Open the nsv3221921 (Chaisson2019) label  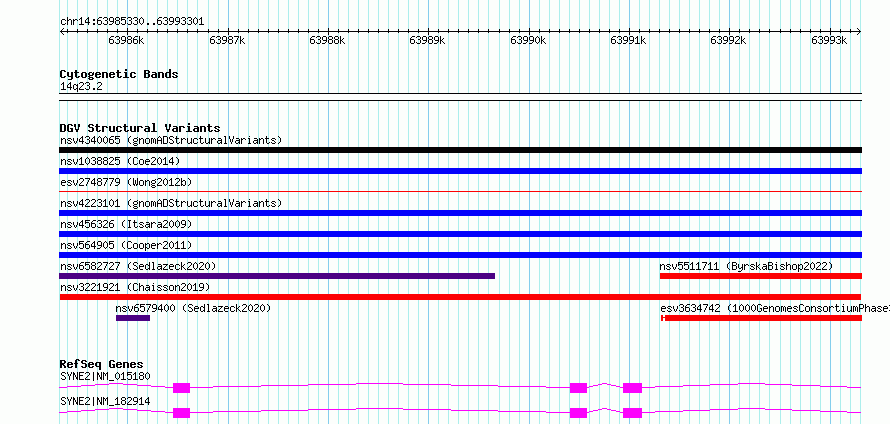click(135, 287)
